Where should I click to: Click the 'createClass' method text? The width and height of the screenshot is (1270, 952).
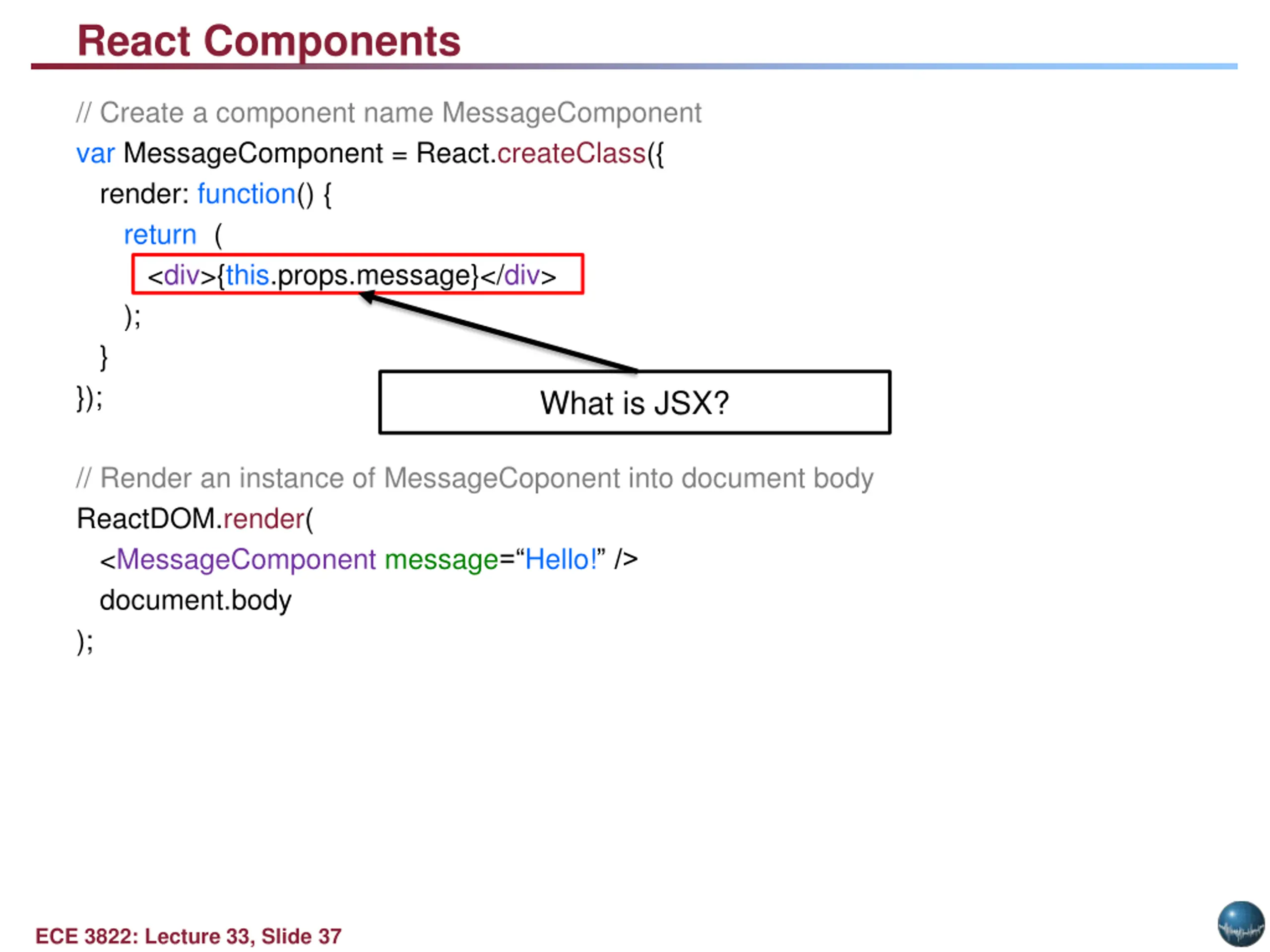tap(571, 153)
